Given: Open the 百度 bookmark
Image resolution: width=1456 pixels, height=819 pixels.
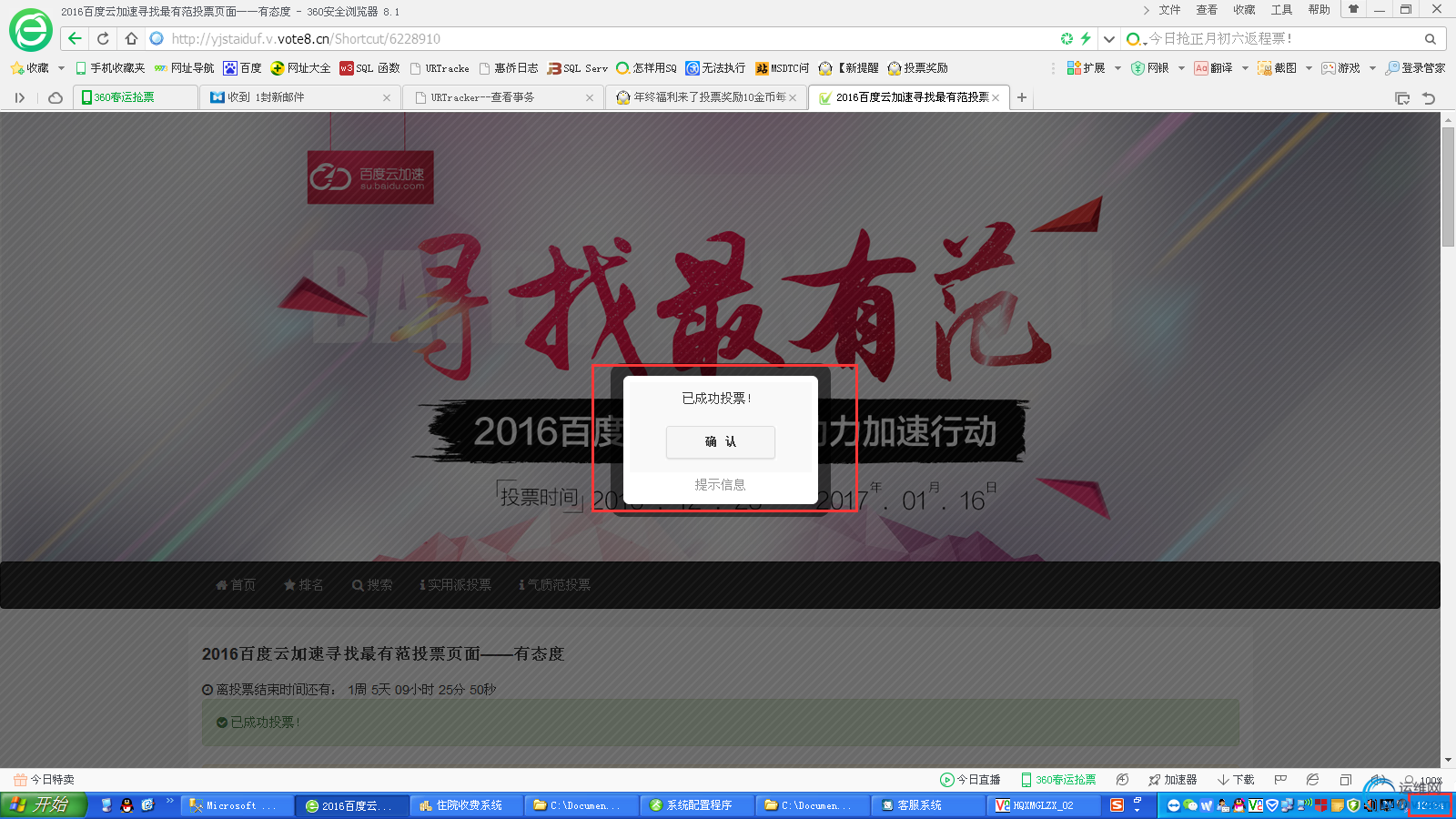Looking at the screenshot, I should tap(242, 68).
